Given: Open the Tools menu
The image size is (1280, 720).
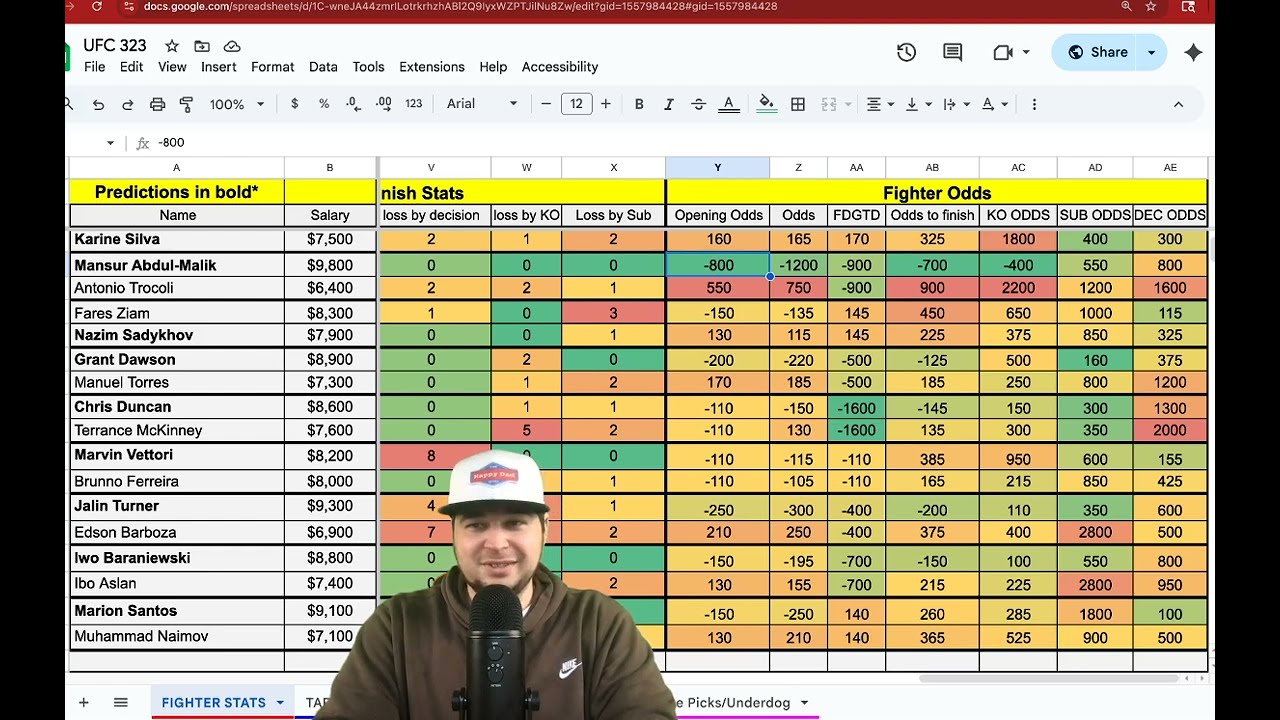Looking at the screenshot, I should point(368,67).
